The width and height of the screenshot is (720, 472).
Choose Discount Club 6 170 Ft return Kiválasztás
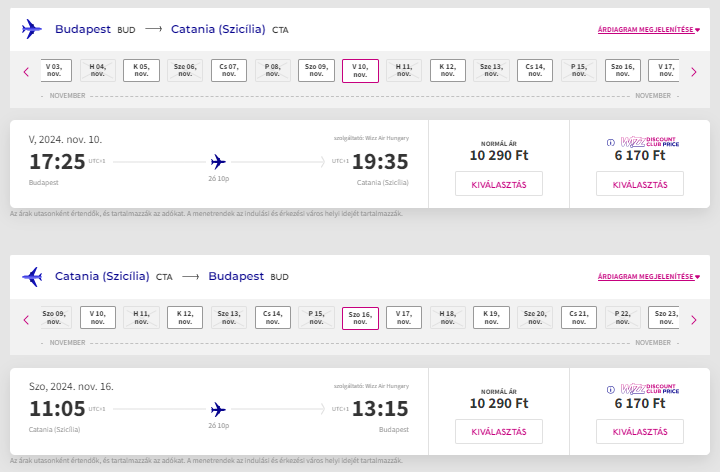pyautogui.click(x=639, y=431)
